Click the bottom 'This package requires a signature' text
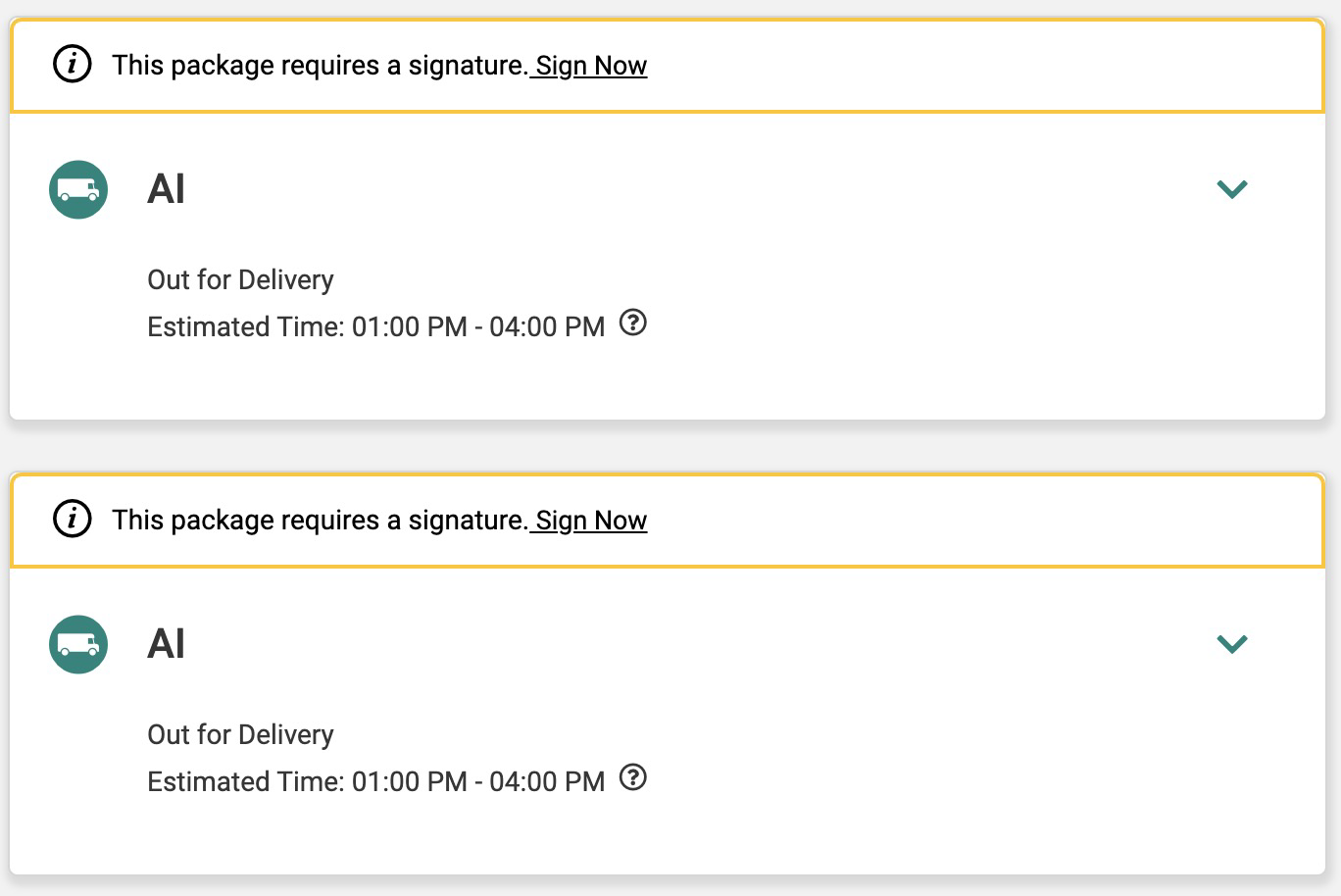1341x896 pixels. click(x=320, y=521)
